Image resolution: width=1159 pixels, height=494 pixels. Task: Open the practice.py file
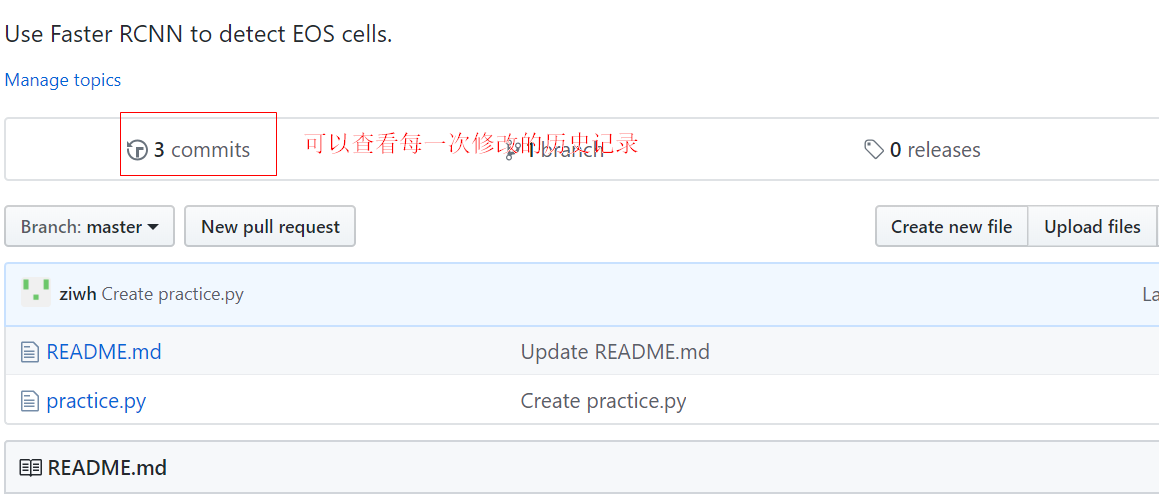coord(96,402)
